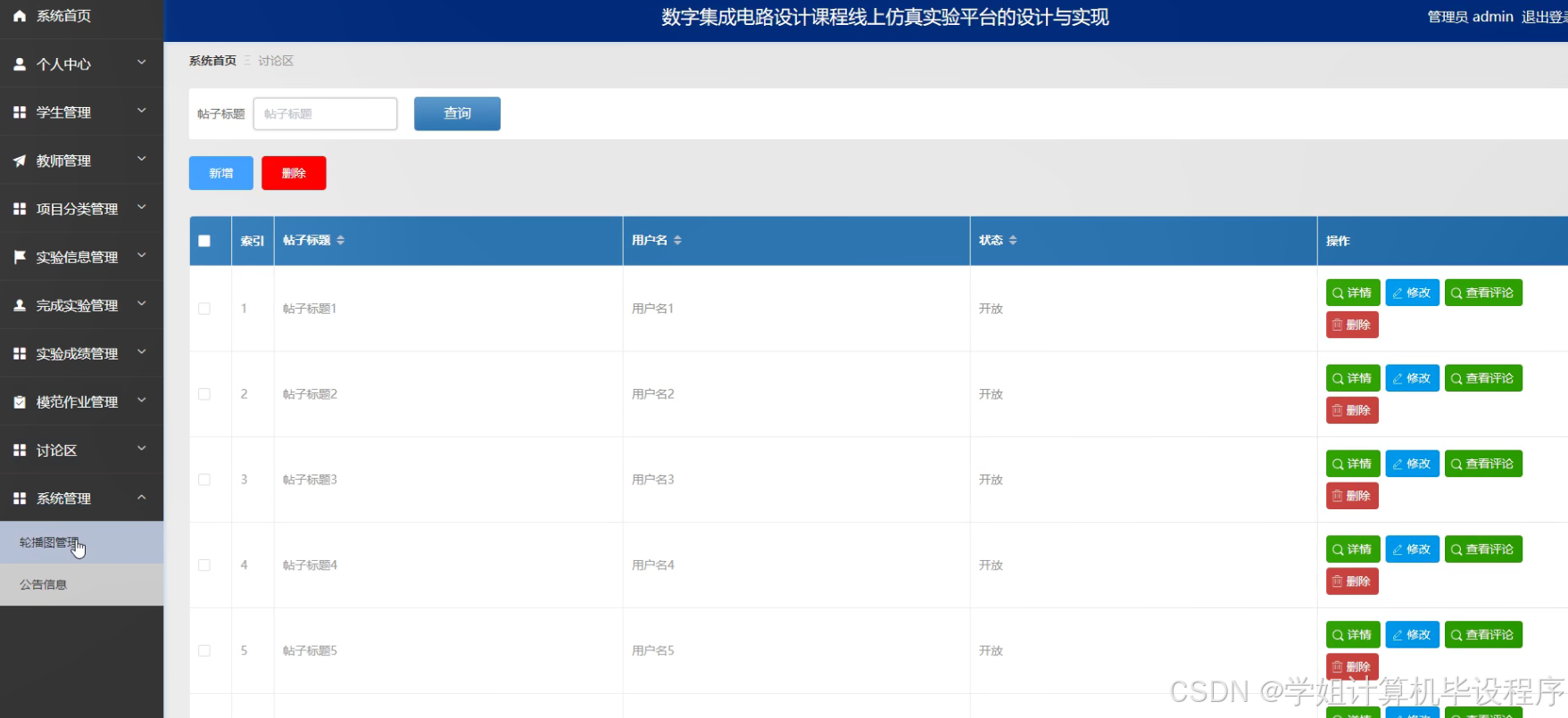This screenshot has width=1568, height=718.
Task: Click the 索引 column header
Action: 253,241
